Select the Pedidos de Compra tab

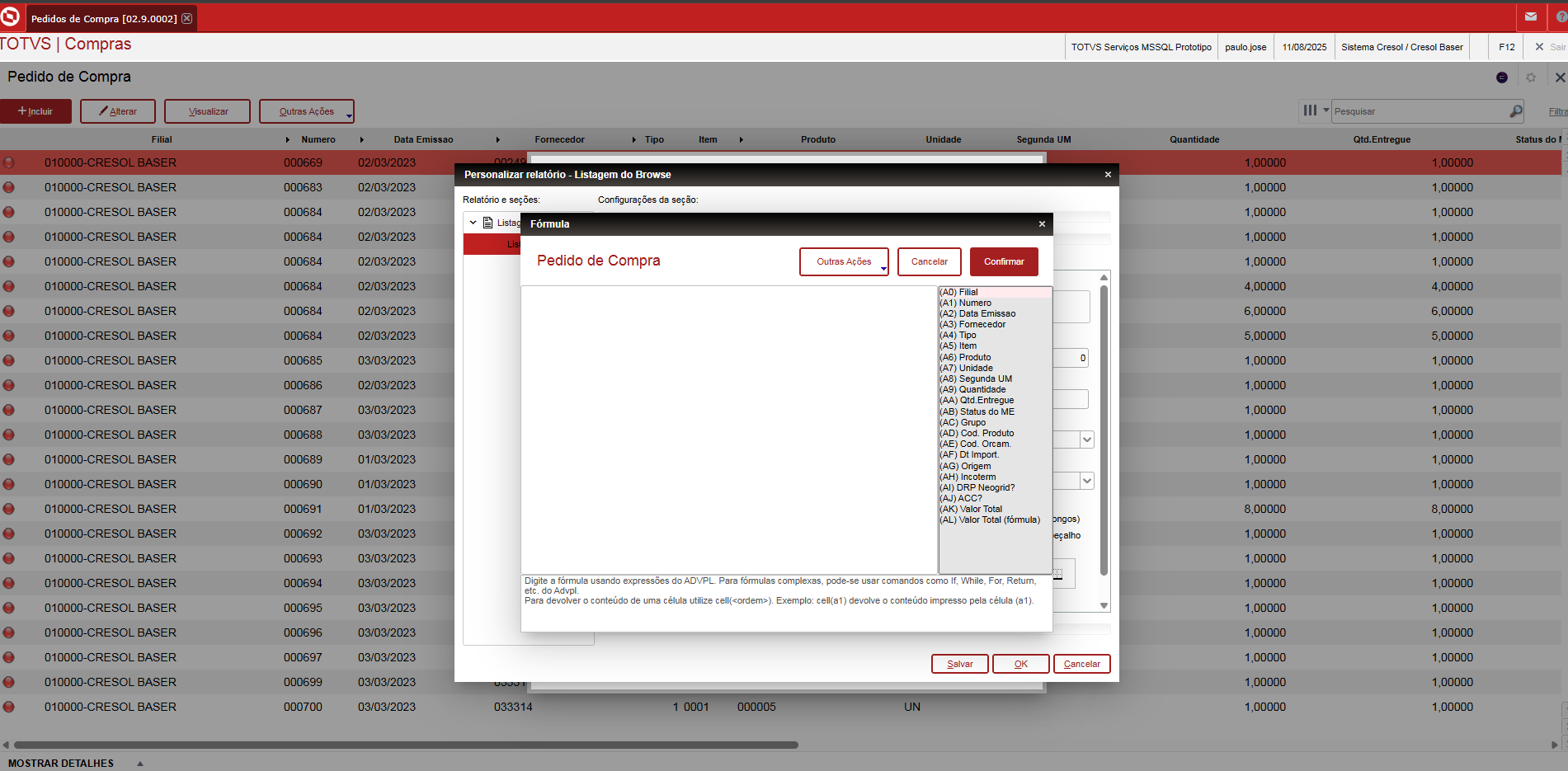(104, 18)
